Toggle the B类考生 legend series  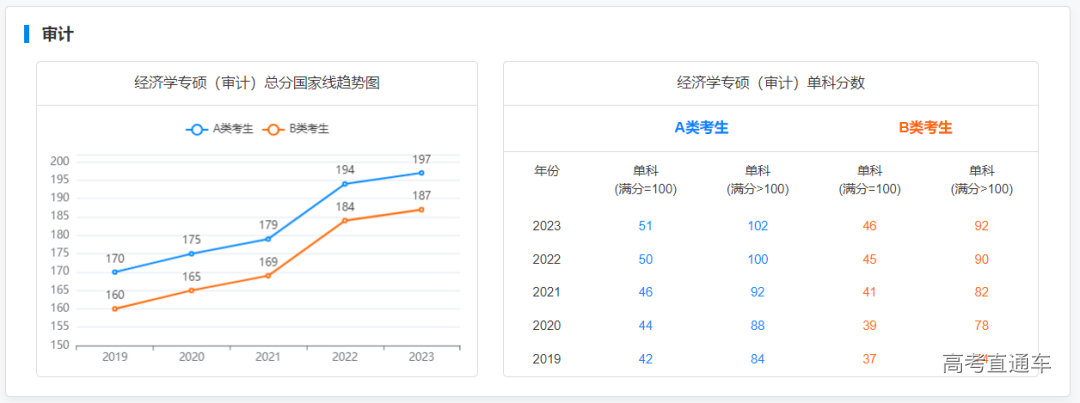pos(295,129)
